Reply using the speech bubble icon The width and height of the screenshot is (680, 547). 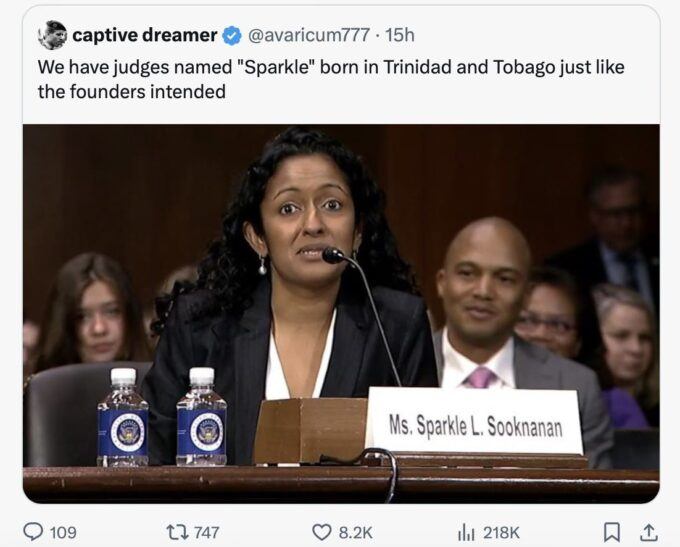[33, 532]
